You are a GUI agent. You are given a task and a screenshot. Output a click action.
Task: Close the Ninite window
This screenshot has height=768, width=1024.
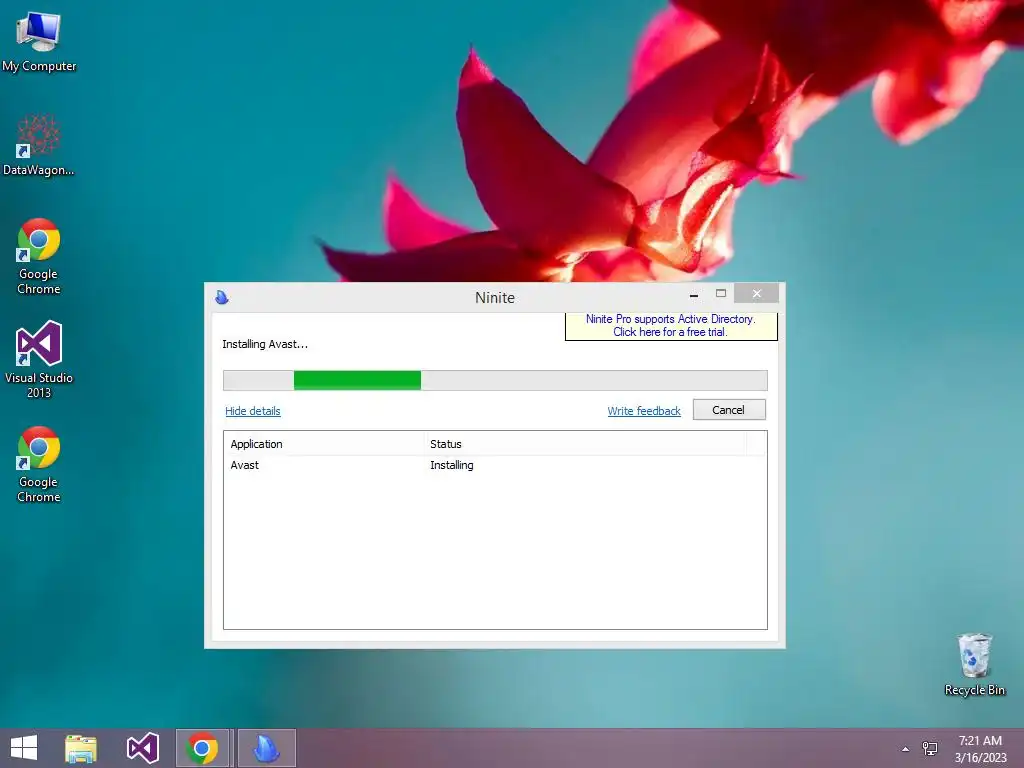pos(756,293)
